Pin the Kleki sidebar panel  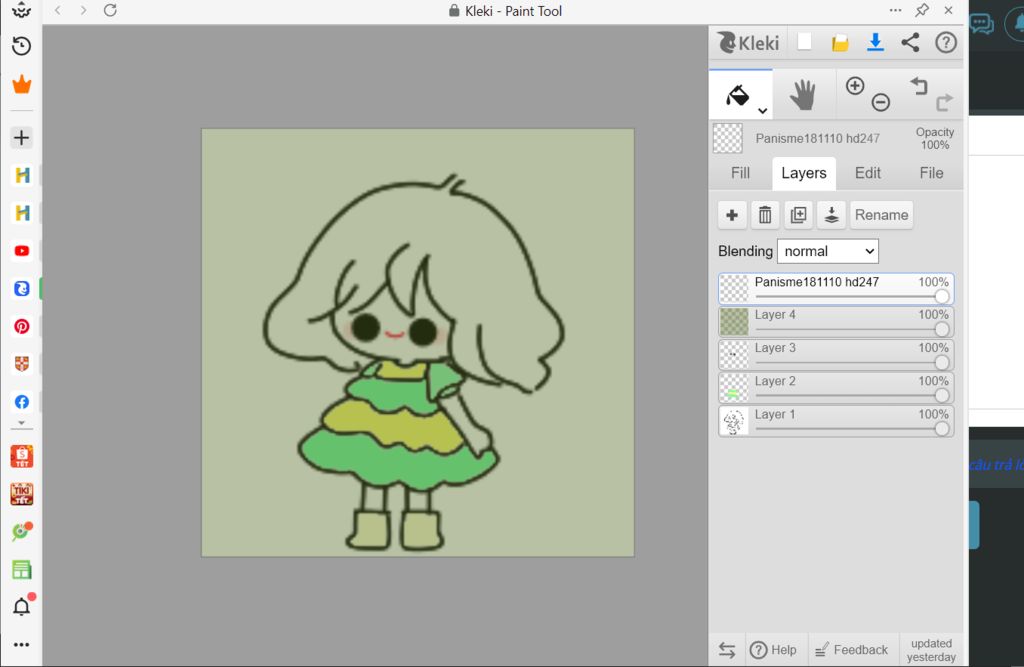point(921,10)
